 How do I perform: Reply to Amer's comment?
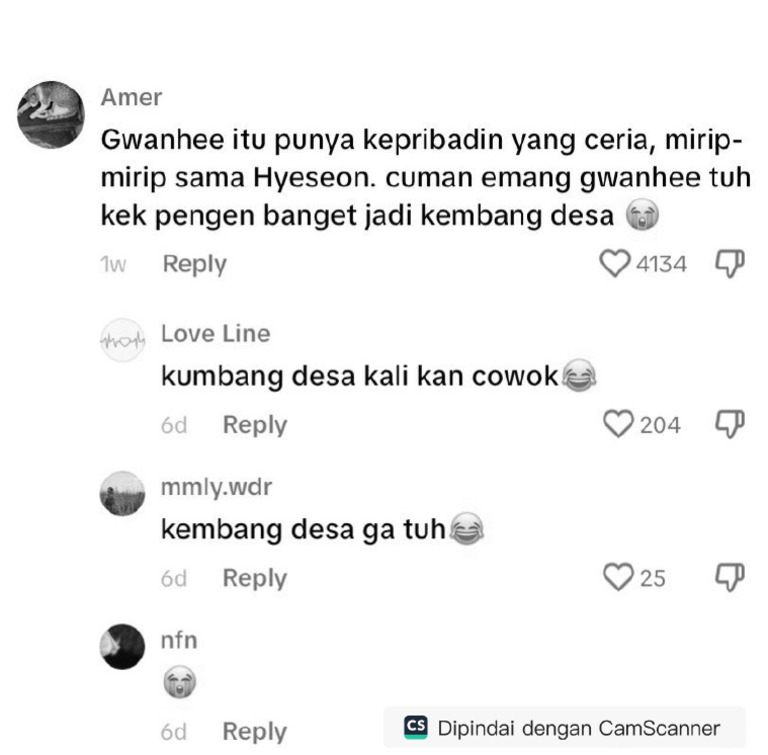tap(194, 265)
